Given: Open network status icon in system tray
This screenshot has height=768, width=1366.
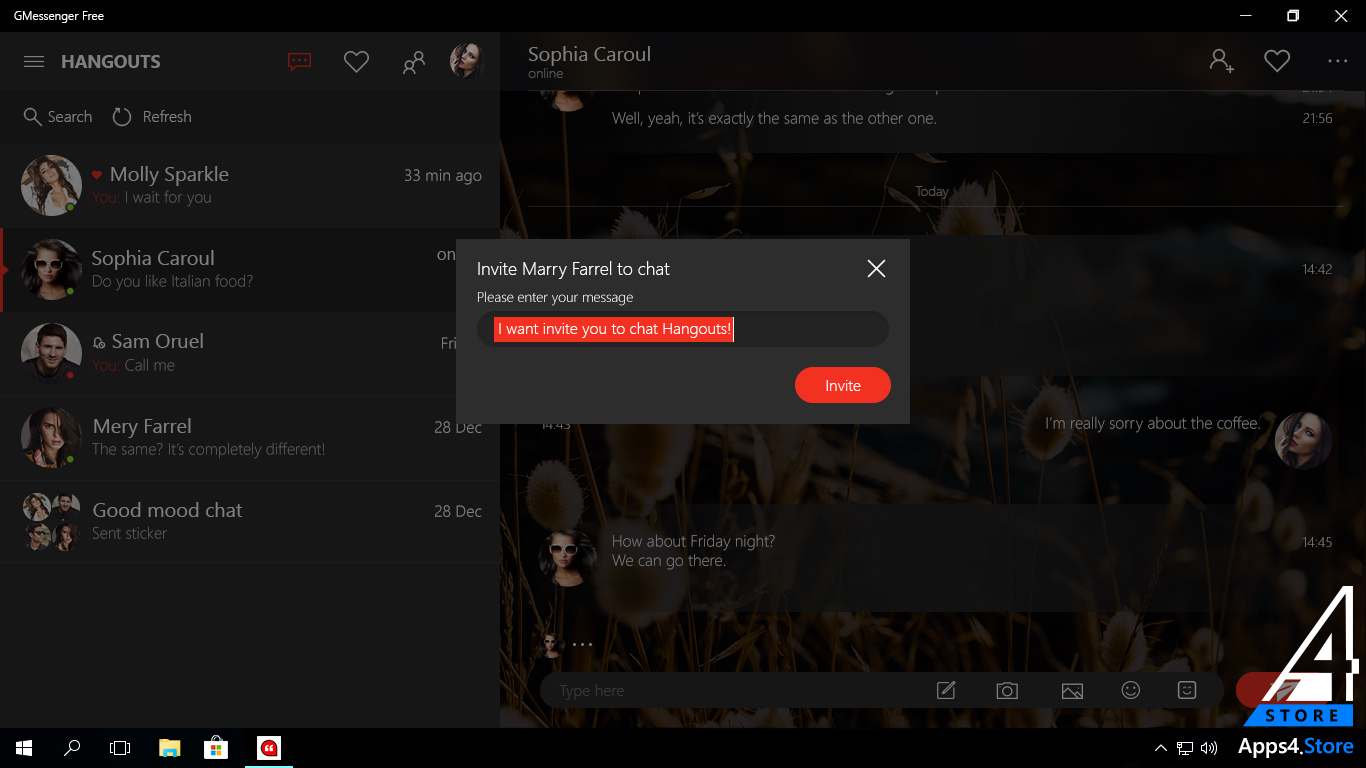Looking at the screenshot, I should (x=1185, y=748).
